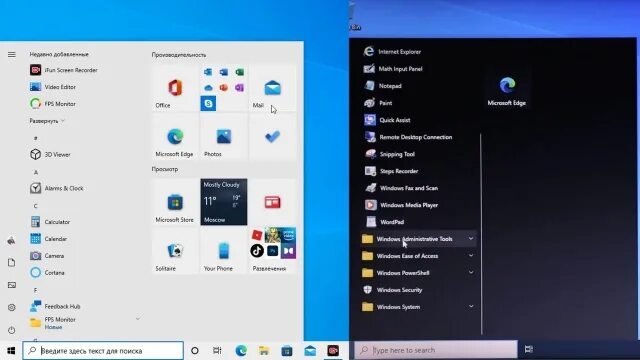Open Feedback Hub app
The height and width of the screenshot is (360, 640).
click(55, 306)
